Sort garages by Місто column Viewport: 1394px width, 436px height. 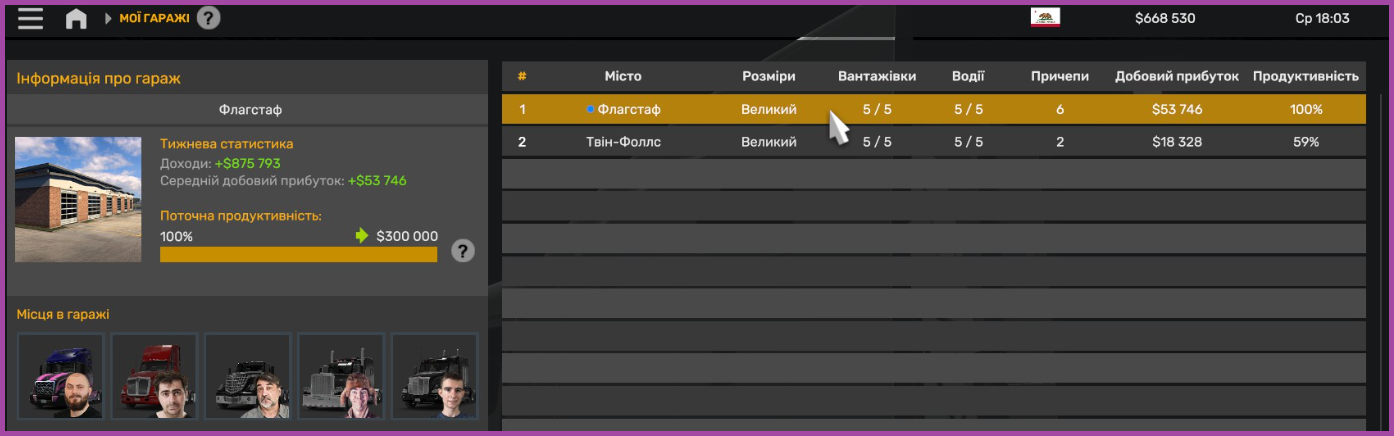pos(623,76)
